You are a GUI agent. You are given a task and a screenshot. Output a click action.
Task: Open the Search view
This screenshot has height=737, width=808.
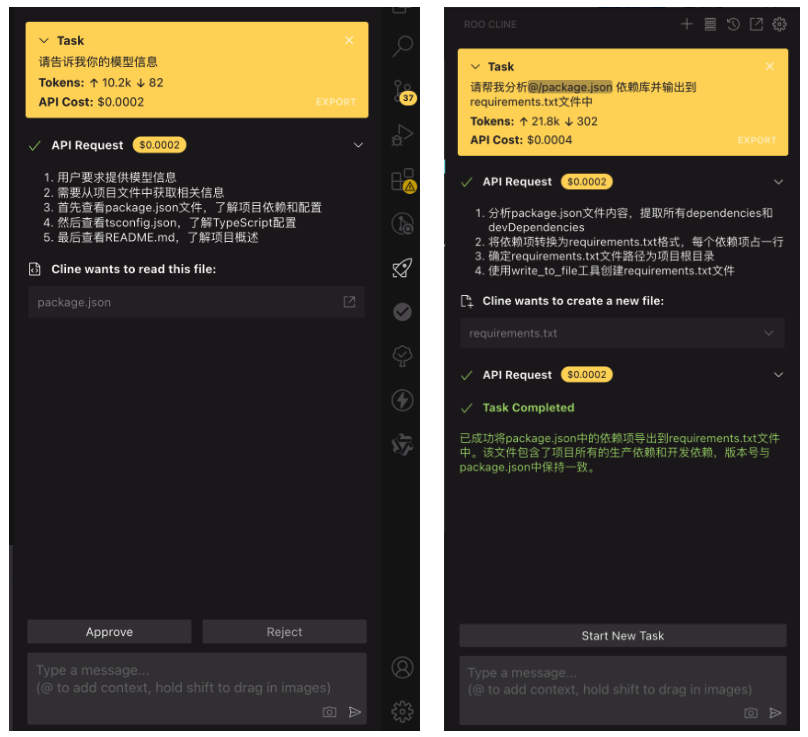click(x=402, y=46)
